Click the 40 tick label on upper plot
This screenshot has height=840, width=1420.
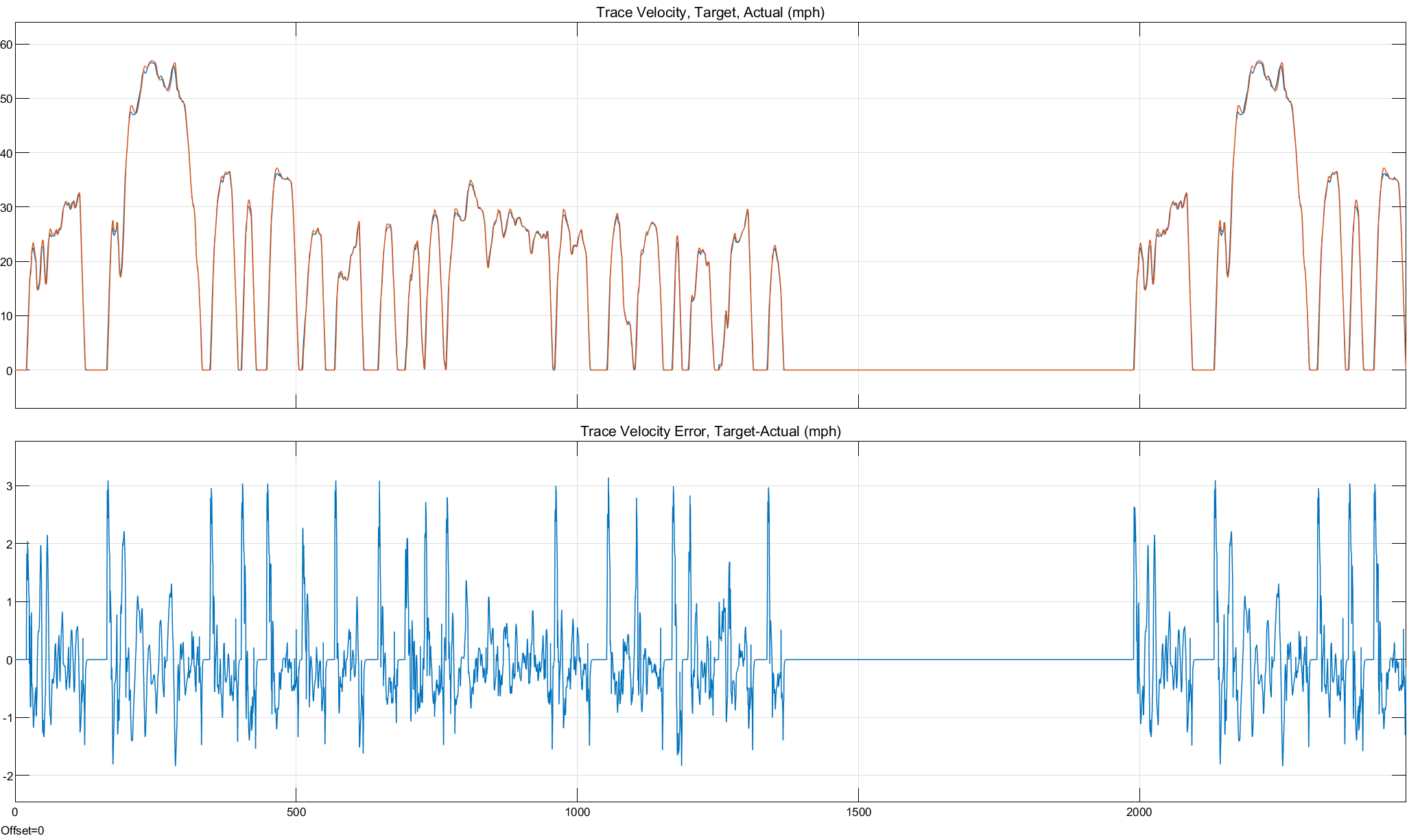[6, 153]
